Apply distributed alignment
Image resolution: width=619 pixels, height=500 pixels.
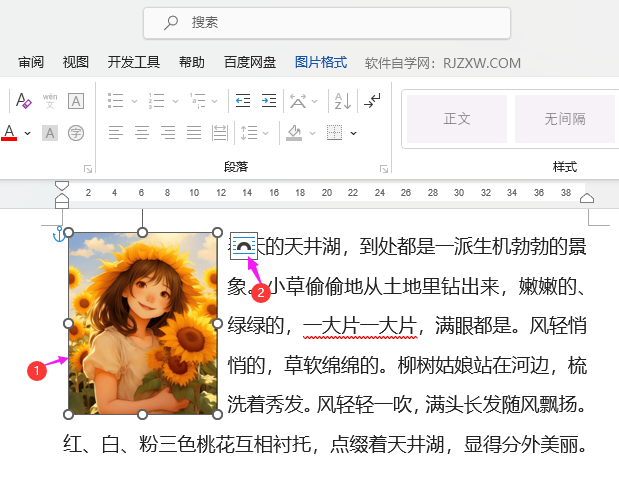click(220, 133)
